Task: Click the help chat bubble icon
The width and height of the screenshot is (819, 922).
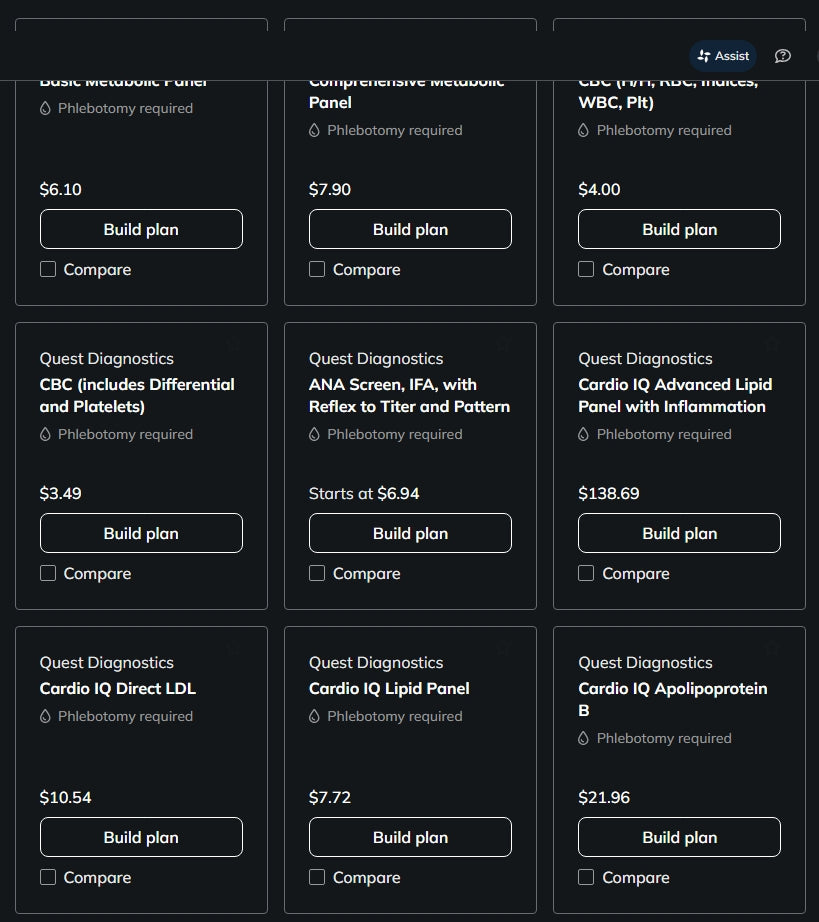Action: pos(783,55)
